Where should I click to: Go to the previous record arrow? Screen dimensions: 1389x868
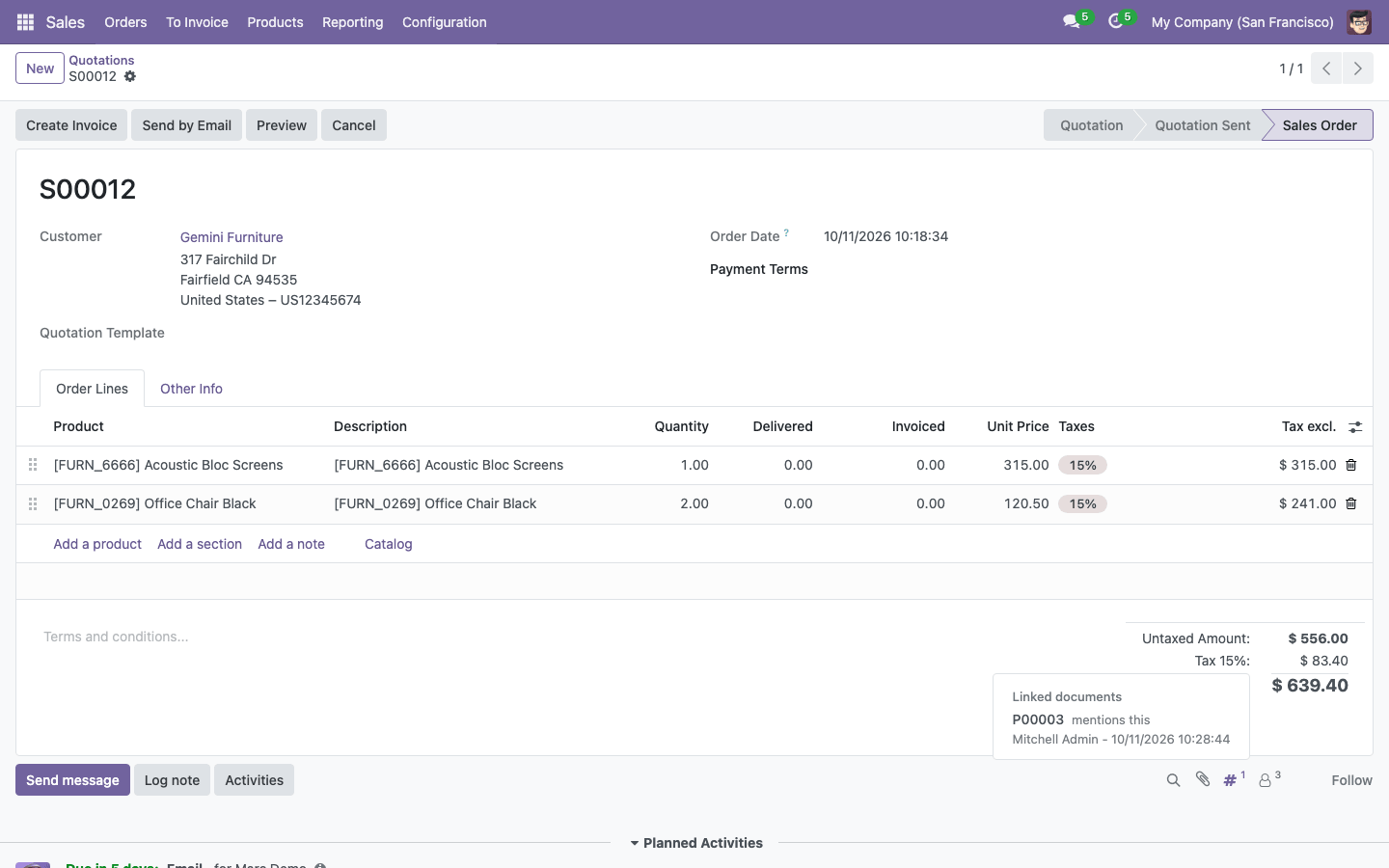[1326, 68]
